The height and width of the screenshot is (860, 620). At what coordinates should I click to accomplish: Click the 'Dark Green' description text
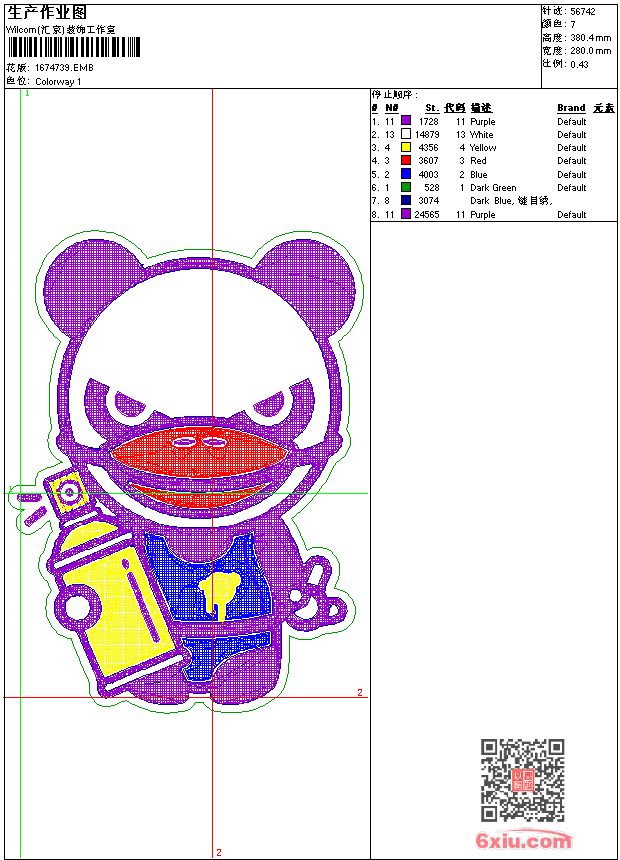tap(493, 188)
